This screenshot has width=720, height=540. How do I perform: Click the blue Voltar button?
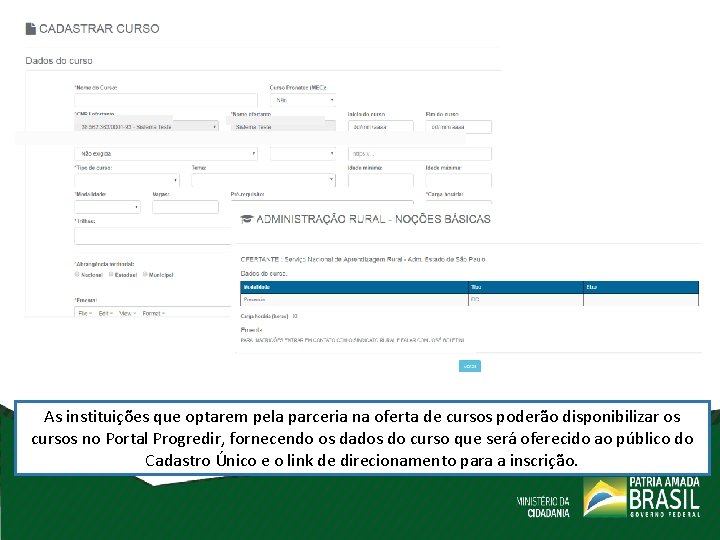click(470, 366)
